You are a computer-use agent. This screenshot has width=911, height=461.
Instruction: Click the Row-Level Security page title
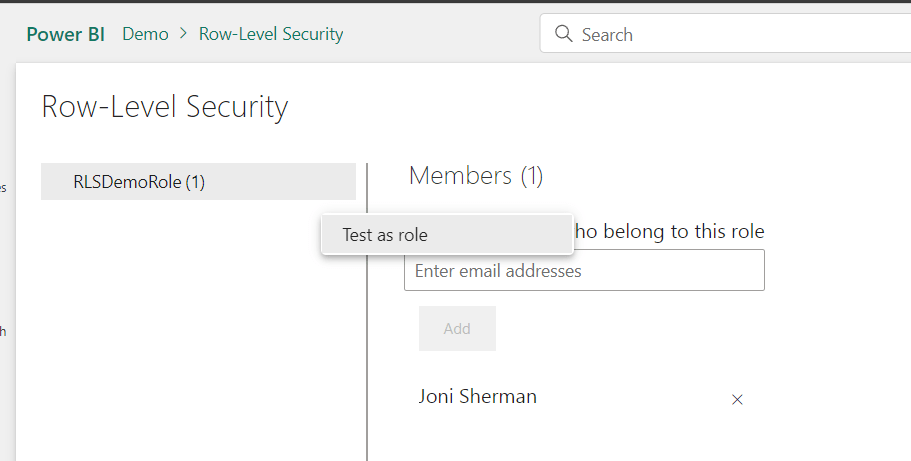pos(165,107)
